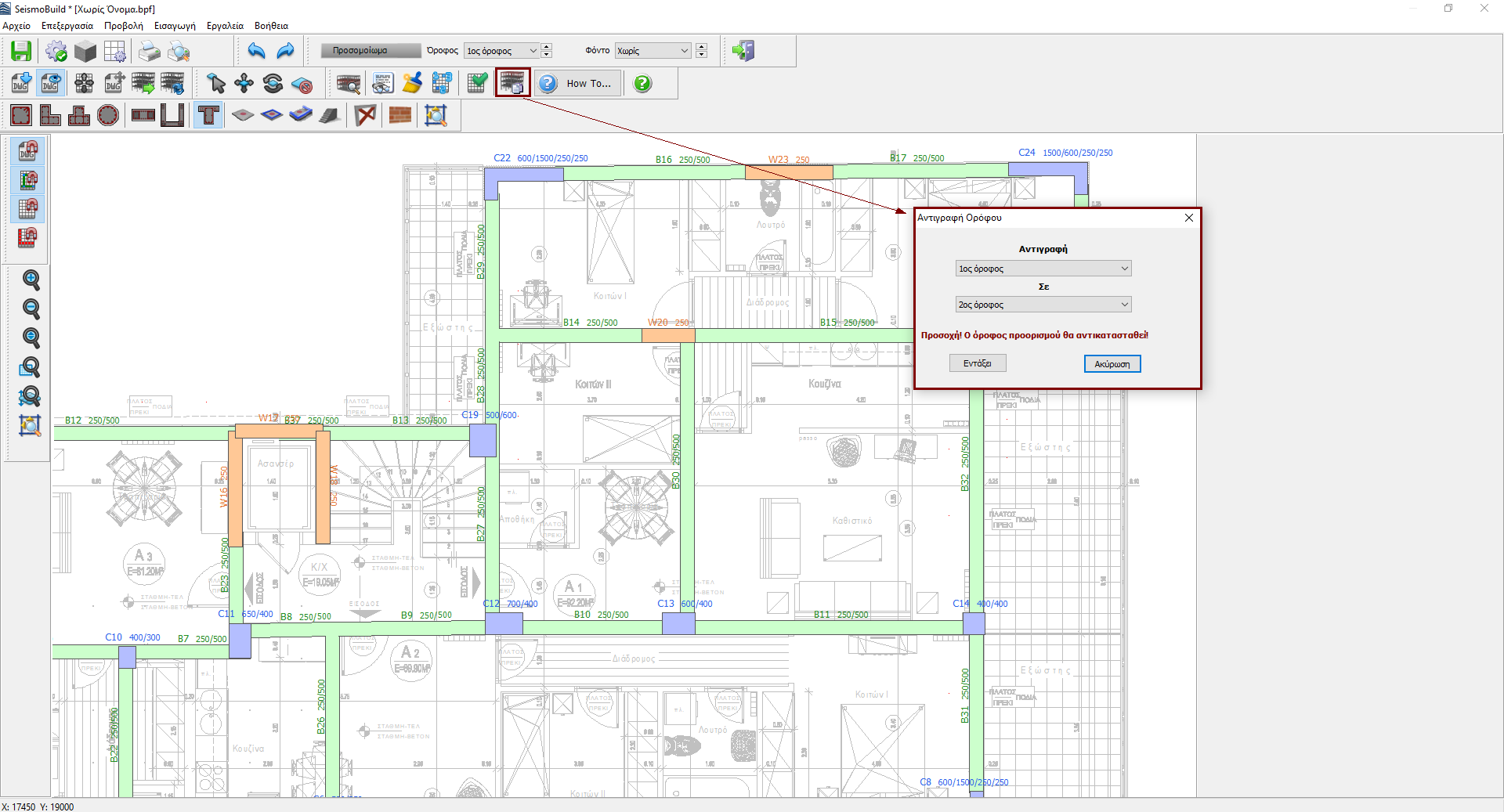Click the Undo arrow icon

(x=256, y=51)
